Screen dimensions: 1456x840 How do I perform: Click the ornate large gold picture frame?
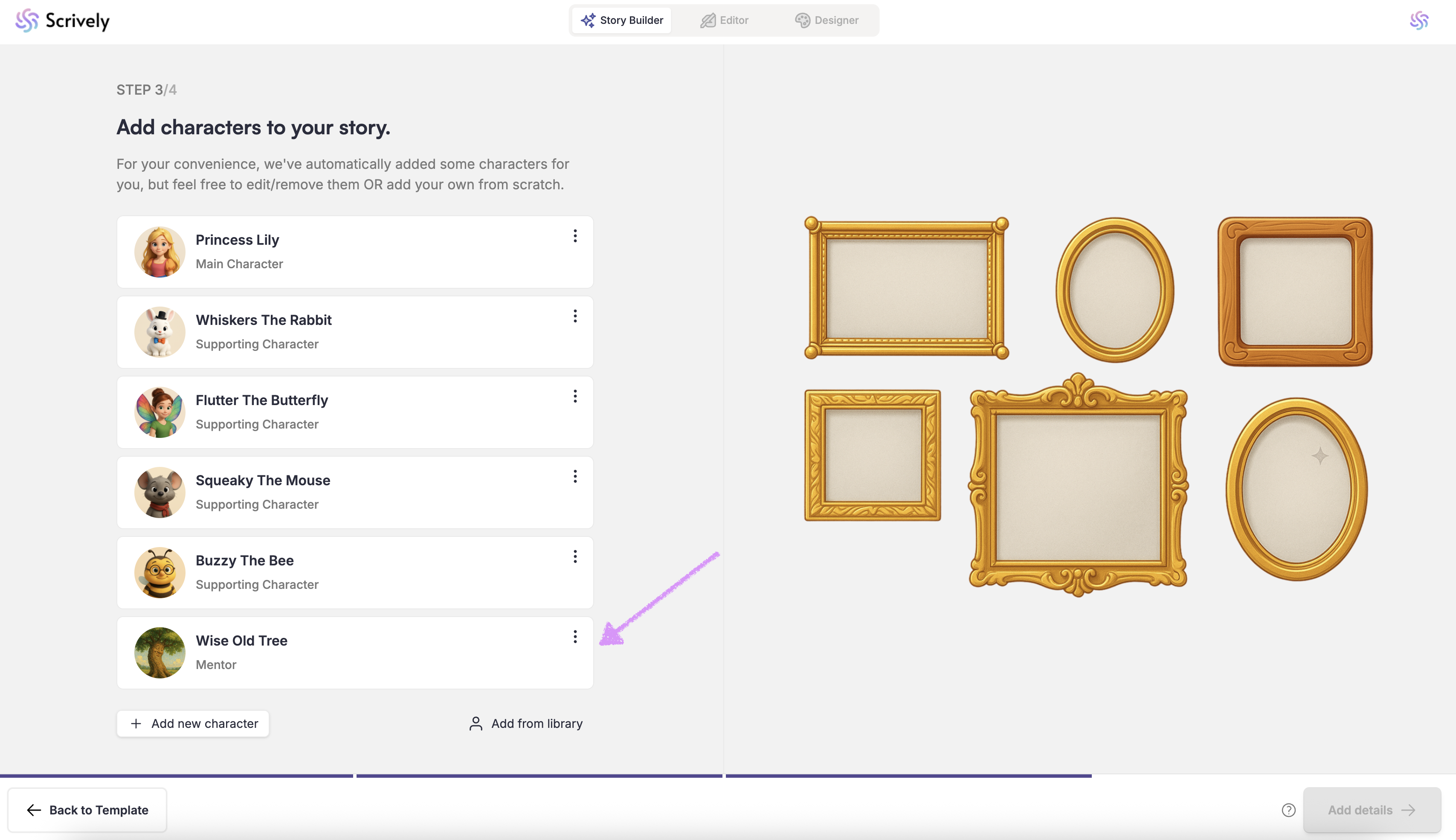click(x=1078, y=486)
